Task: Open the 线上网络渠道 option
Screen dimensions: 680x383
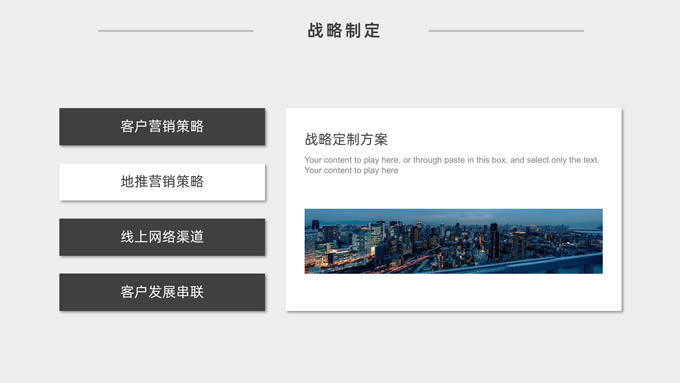Action: [162, 237]
